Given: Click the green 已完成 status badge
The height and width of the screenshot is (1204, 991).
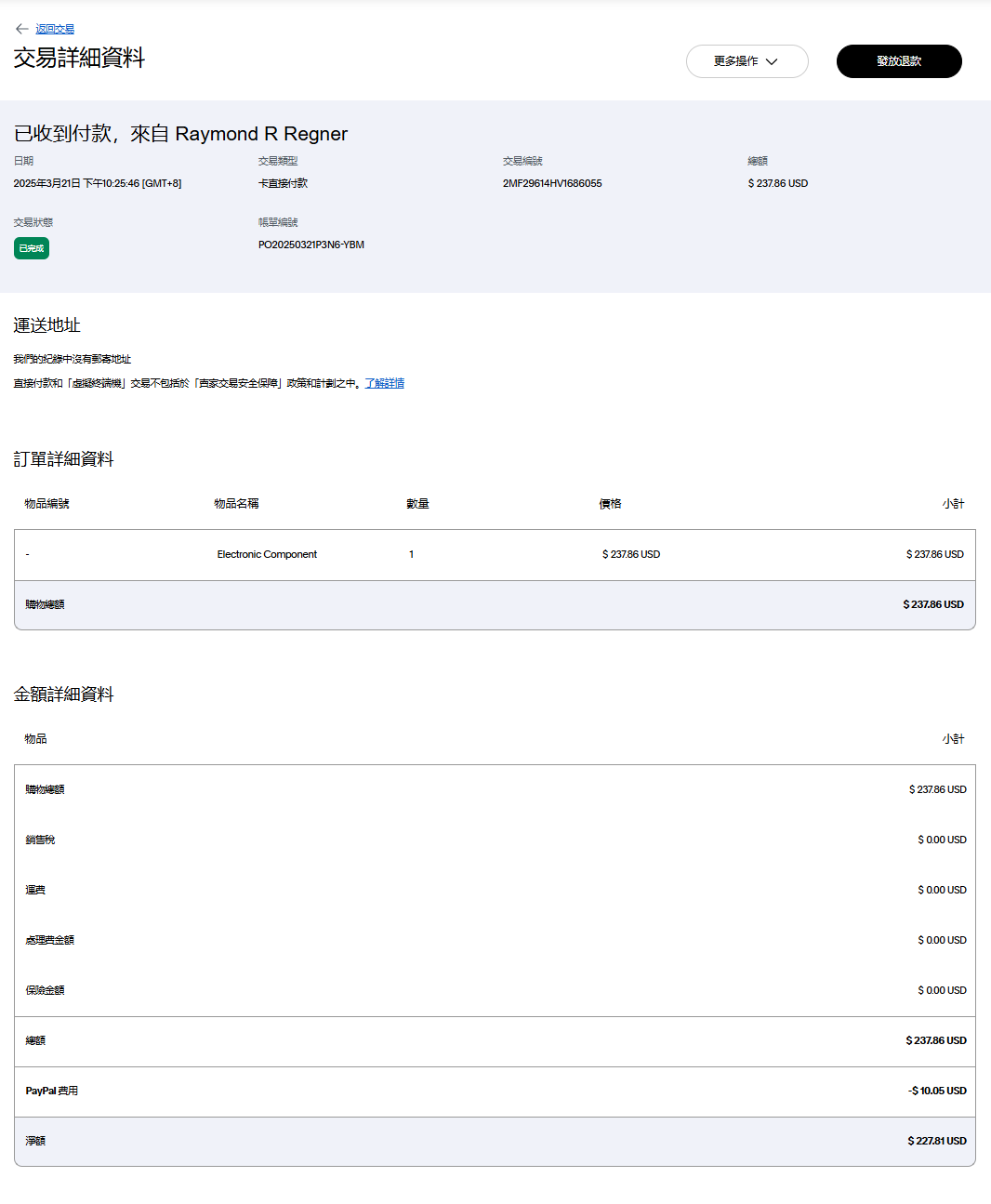Looking at the screenshot, I should point(32,248).
